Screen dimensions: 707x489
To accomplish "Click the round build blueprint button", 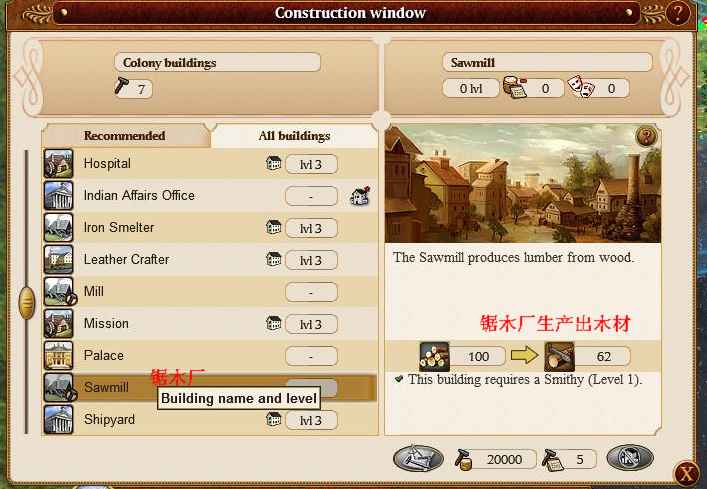I will coord(418,458).
